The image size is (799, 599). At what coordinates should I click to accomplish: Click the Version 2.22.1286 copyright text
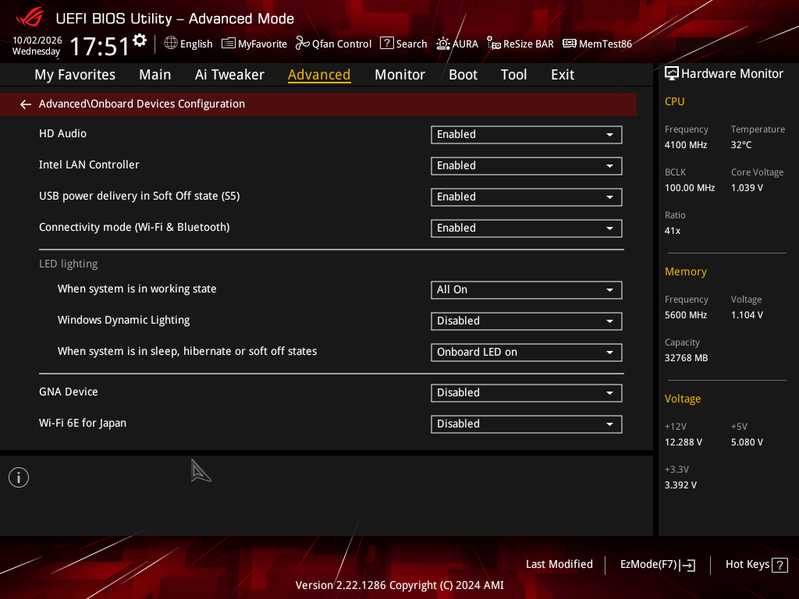tap(400, 585)
